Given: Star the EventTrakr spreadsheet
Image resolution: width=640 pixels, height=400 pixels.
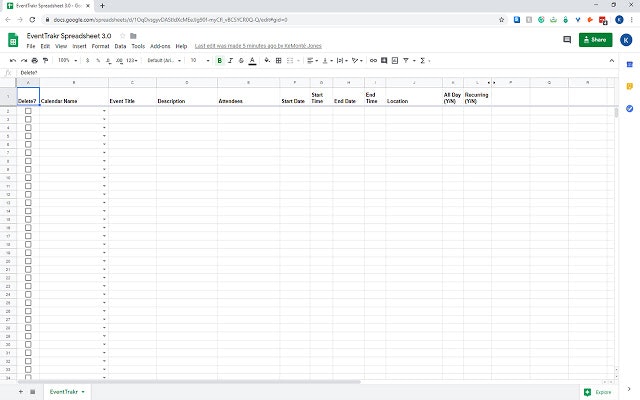Looking at the screenshot, I should point(122,36).
